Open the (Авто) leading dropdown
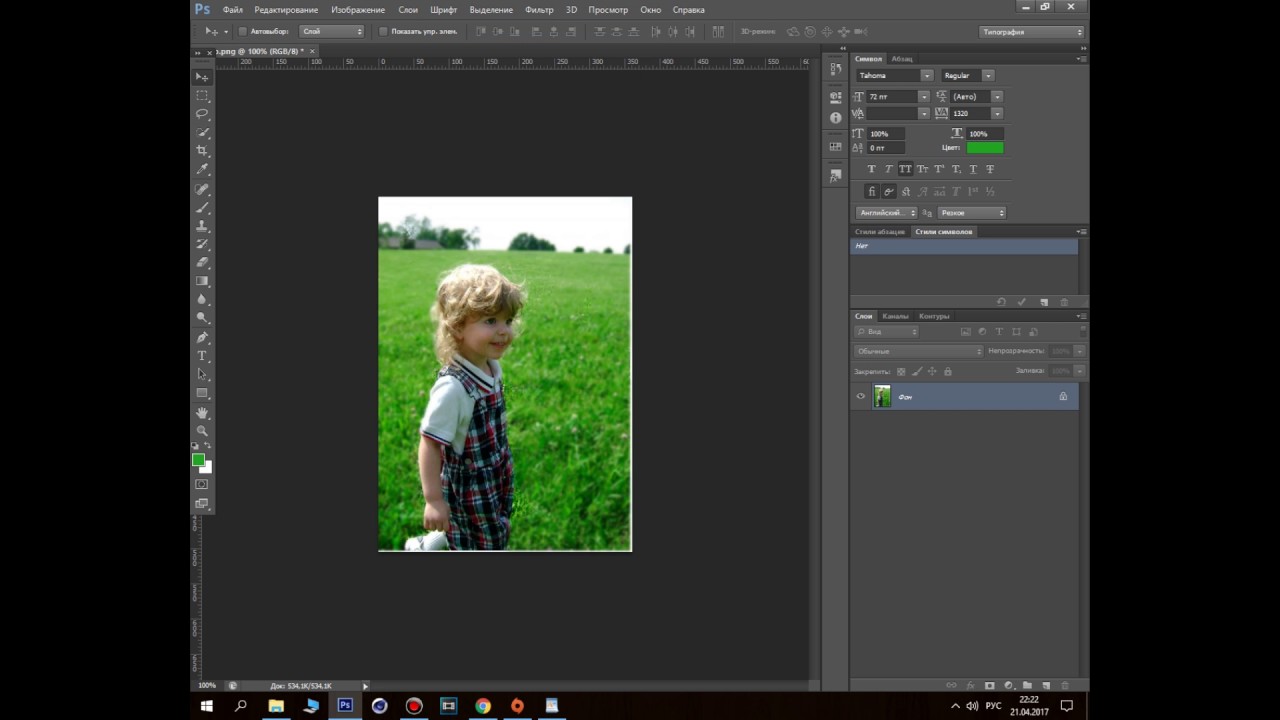1280x720 pixels. pos(997,97)
